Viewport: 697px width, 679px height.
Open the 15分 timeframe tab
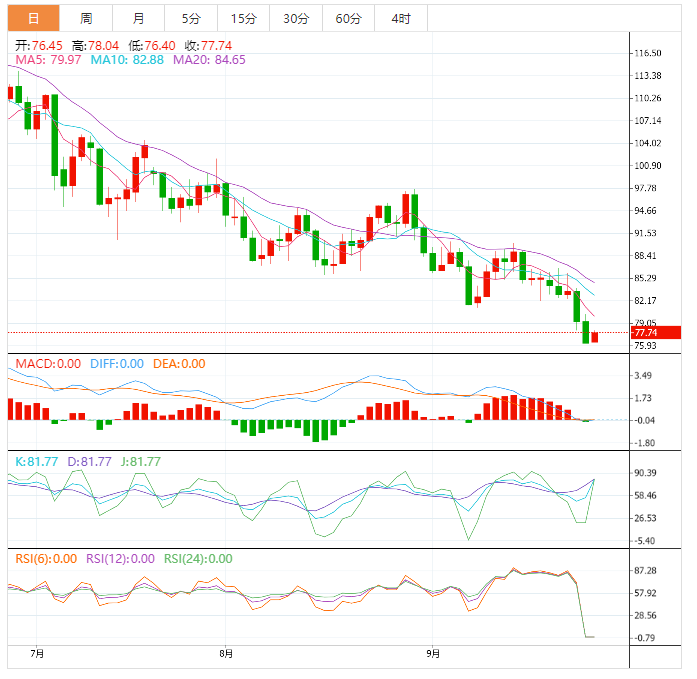[243, 18]
